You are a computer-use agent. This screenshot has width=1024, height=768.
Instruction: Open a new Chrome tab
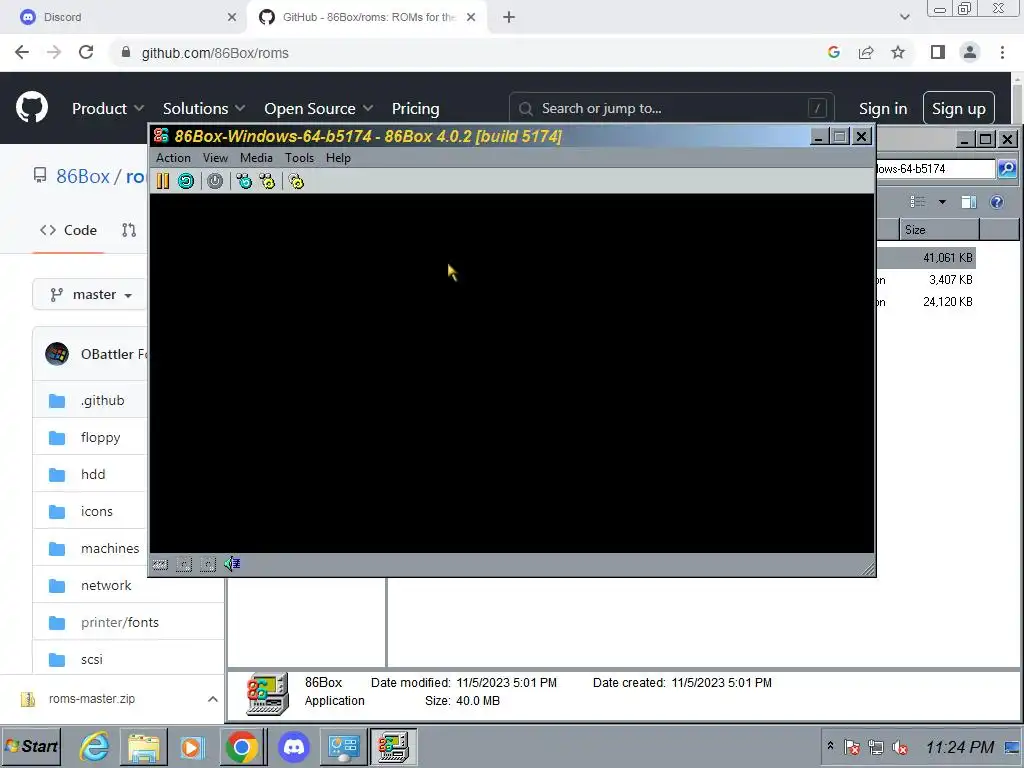tap(509, 18)
